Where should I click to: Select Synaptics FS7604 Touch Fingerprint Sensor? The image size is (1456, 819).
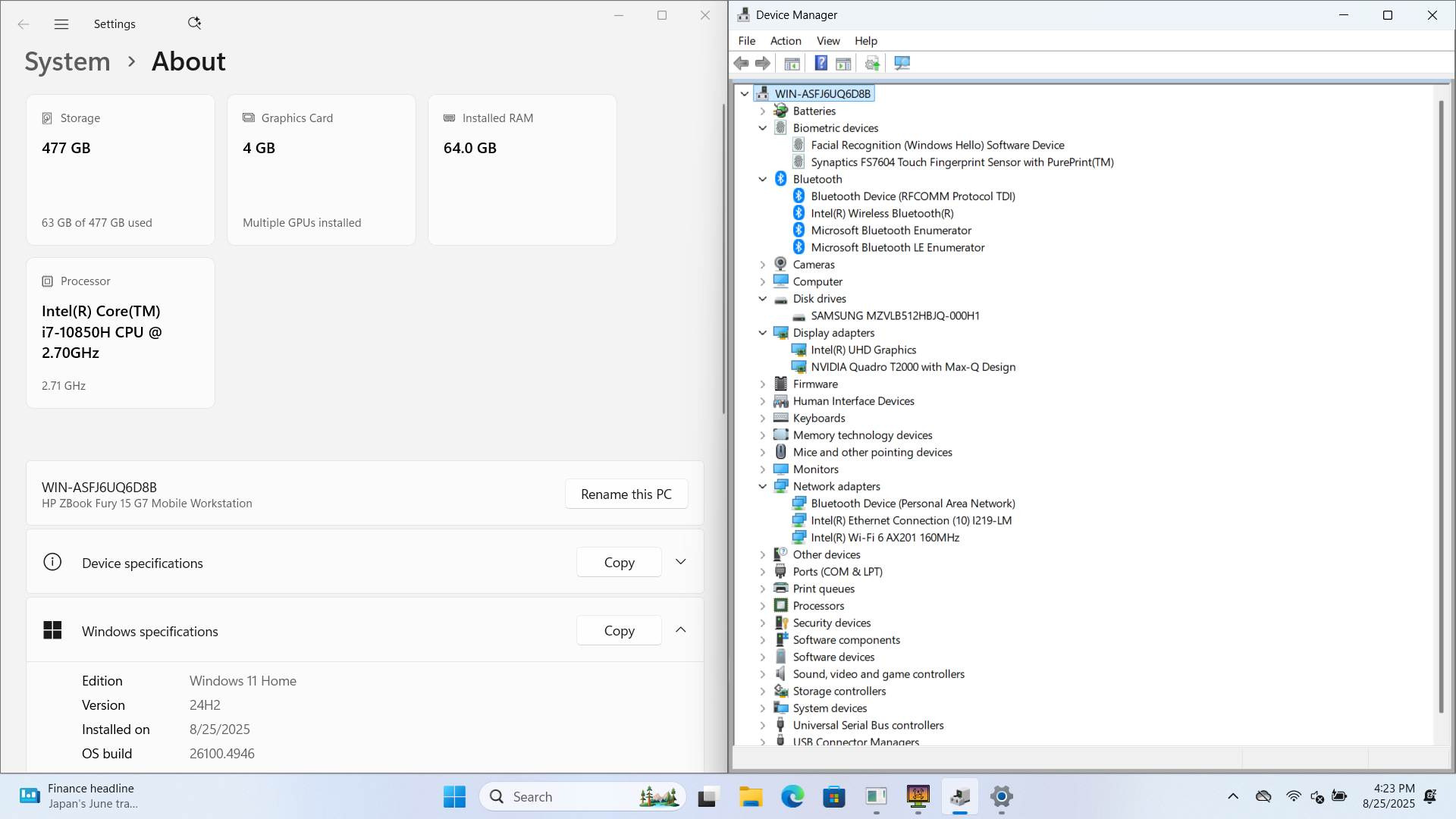click(x=962, y=162)
